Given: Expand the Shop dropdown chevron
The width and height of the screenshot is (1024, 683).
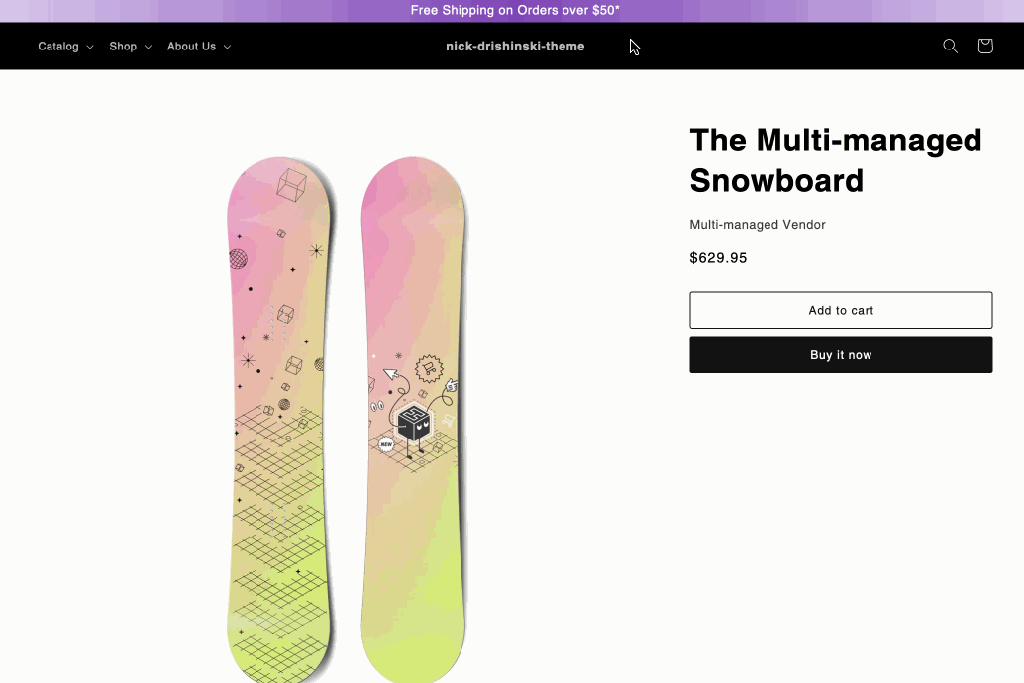Looking at the screenshot, I should pyautogui.click(x=148, y=47).
